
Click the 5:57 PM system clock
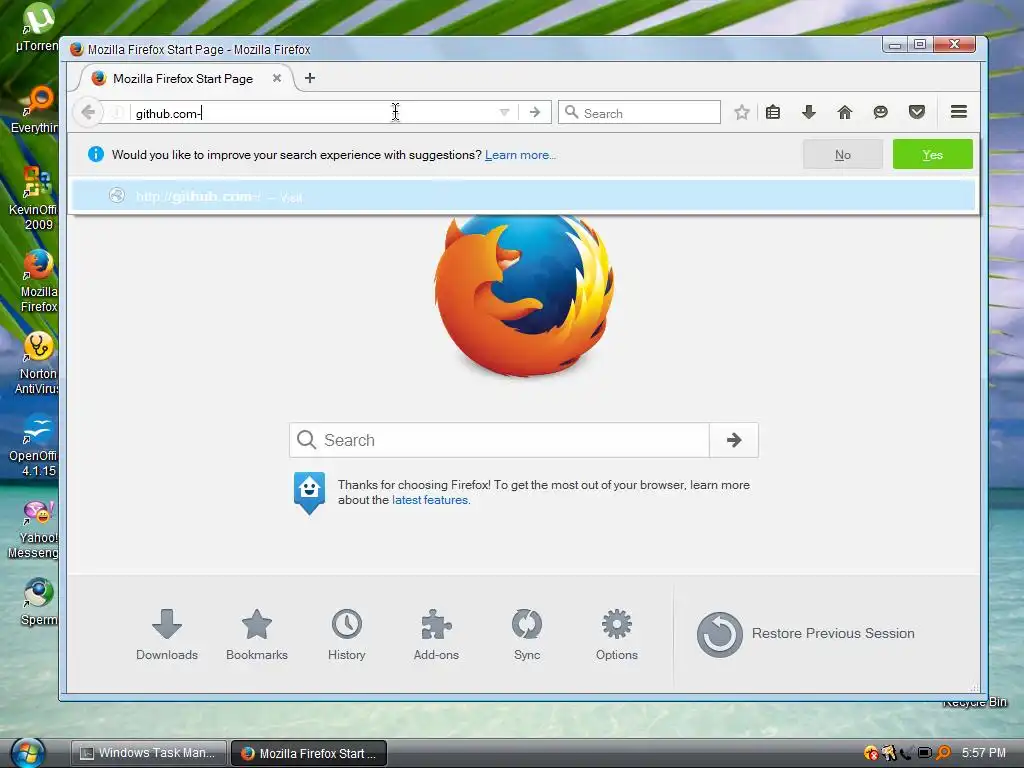[x=984, y=752]
